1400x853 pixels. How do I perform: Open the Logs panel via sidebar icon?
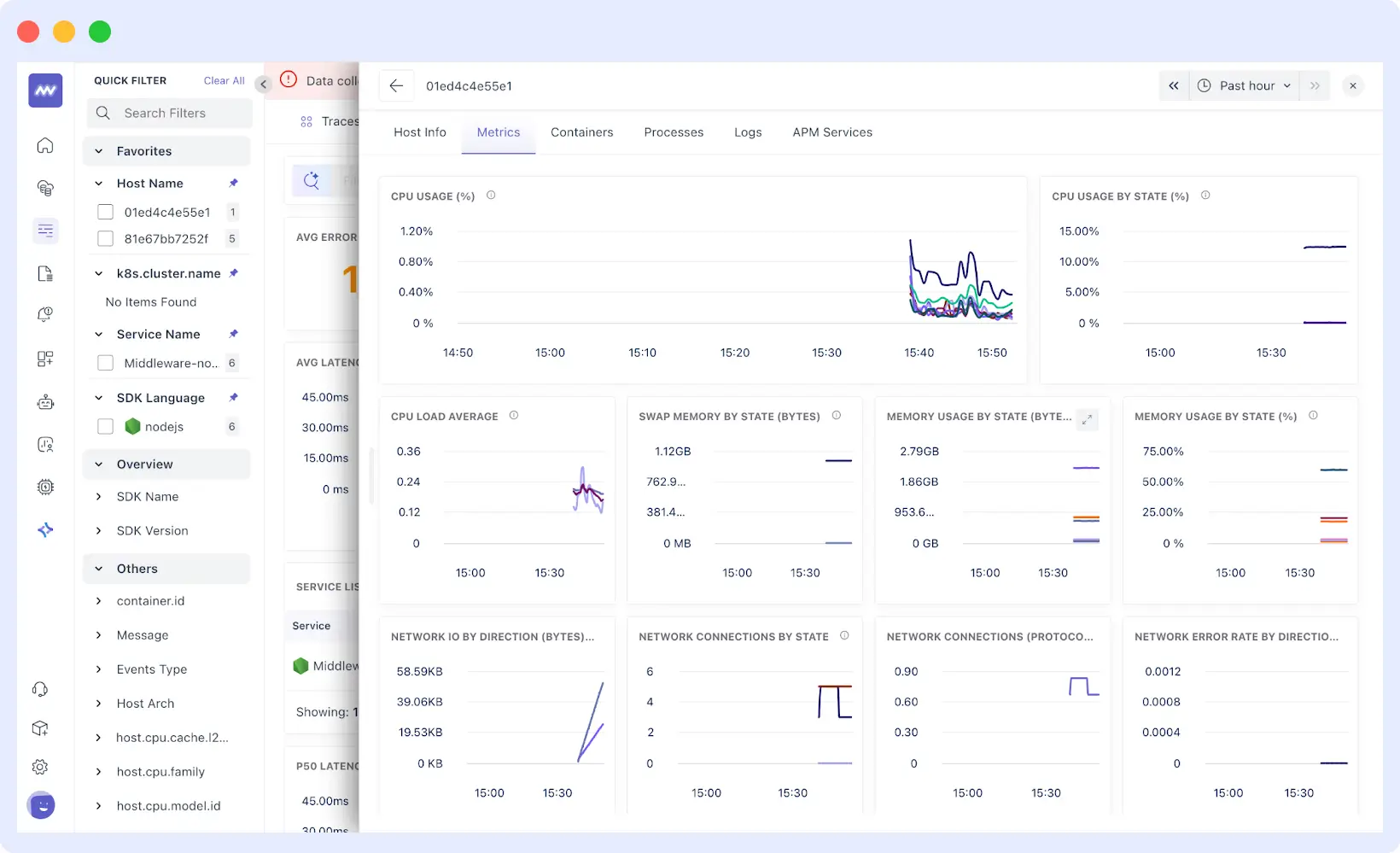point(44,273)
